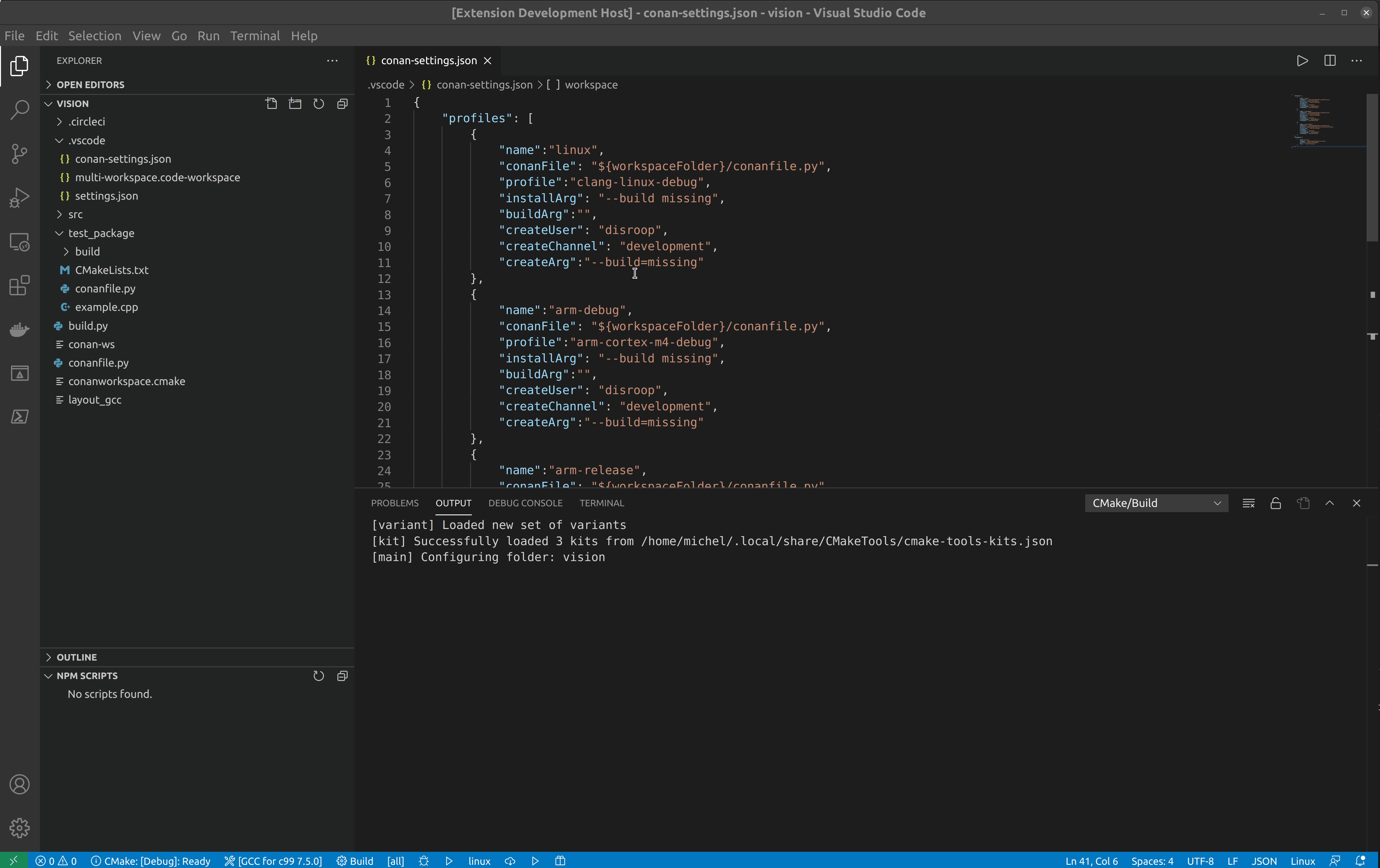Image resolution: width=1380 pixels, height=868 pixels.
Task: Open the Terminal menu
Action: click(255, 36)
